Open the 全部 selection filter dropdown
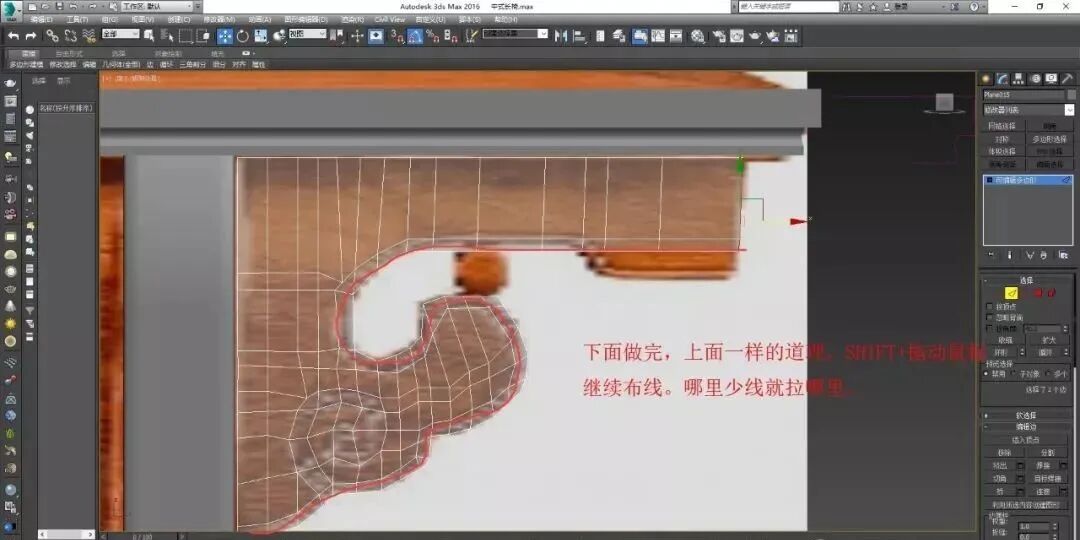The image size is (1080, 540). [x=121, y=34]
